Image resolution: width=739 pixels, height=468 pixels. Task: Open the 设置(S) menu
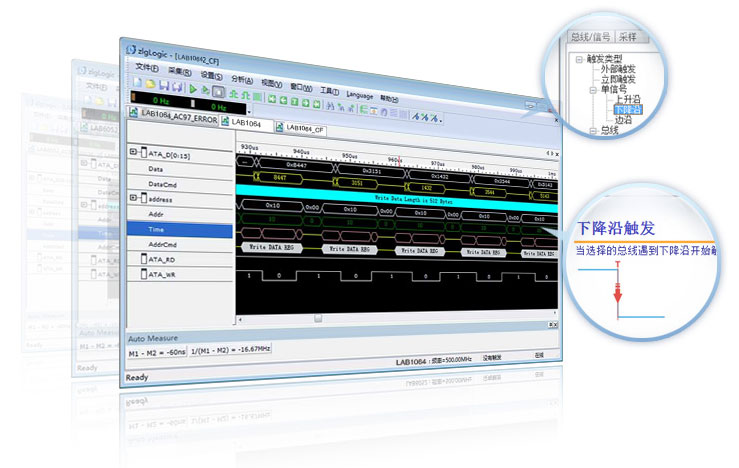212,75
